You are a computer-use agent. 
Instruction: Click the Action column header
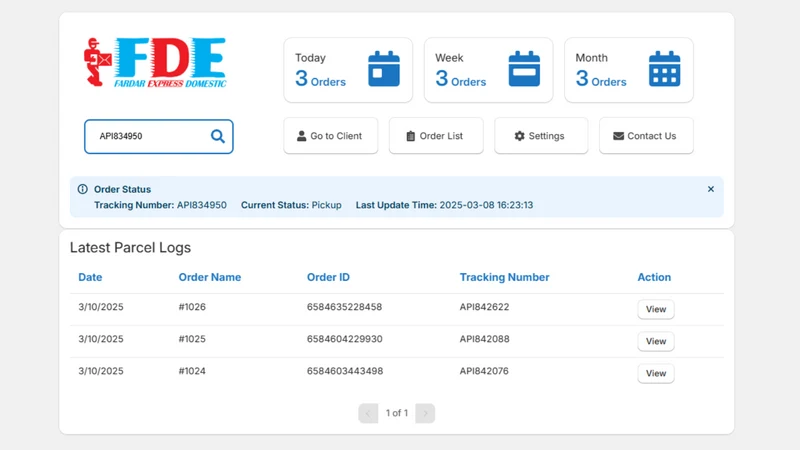coord(654,277)
